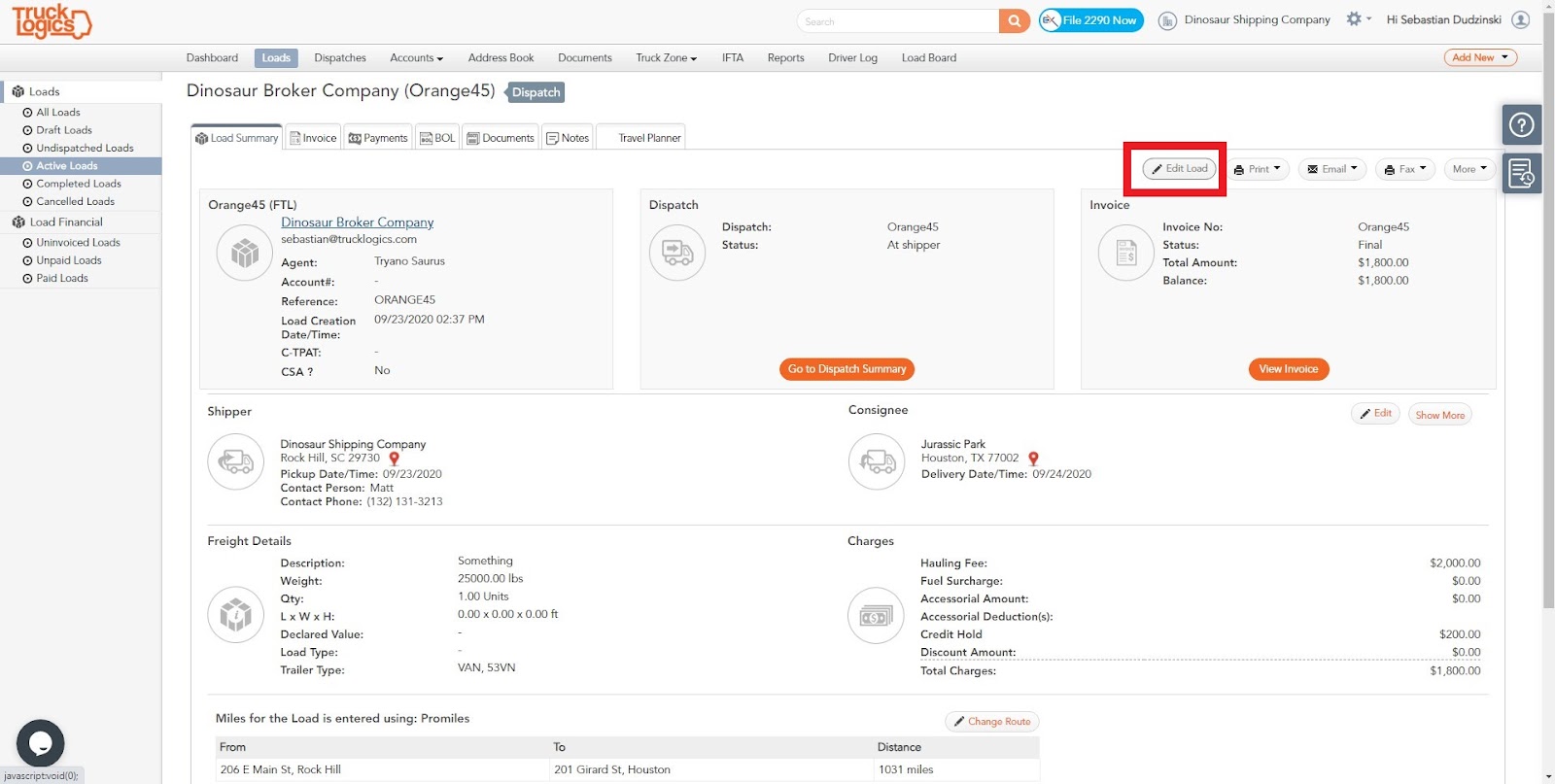
Task: Select Uninvoiced Loads in the sidebar
Action: point(78,243)
